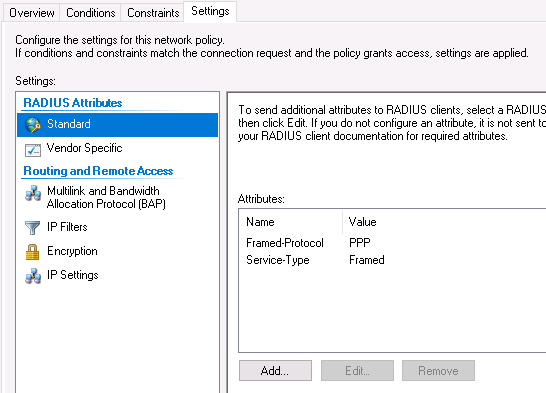This screenshot has width=546, height=393.
Task: Switch to the Overview tab
Action: point(32,13)
